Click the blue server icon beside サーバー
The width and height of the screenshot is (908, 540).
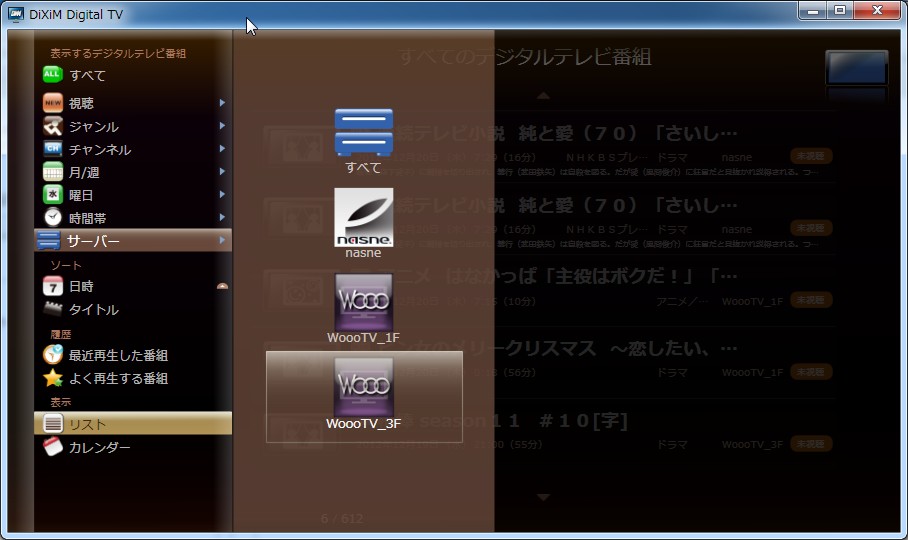48,240
